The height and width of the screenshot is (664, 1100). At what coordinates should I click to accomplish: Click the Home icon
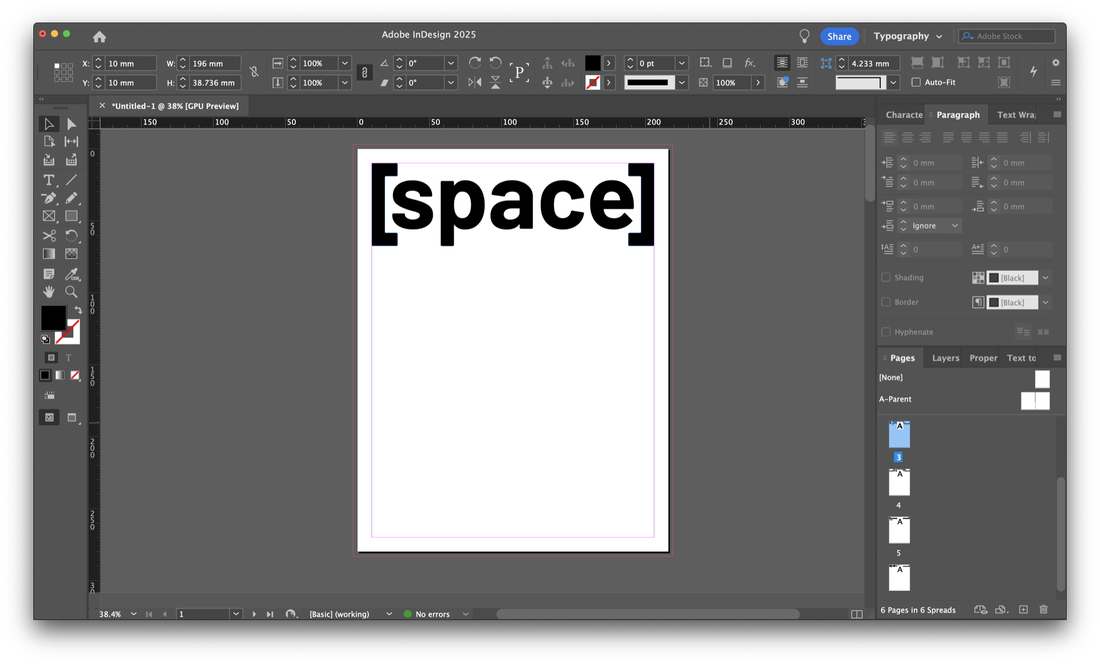(x=100, y=36)
